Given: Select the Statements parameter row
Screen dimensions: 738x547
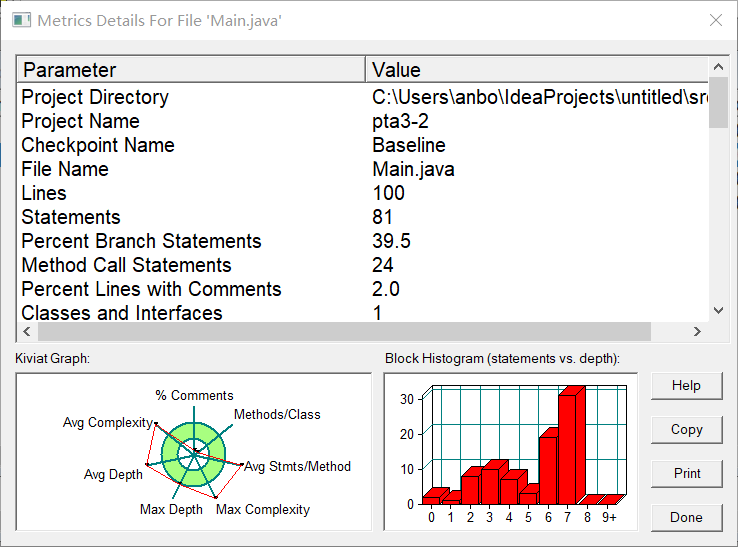Looking at the screenshot, I should tap(362, 217).
